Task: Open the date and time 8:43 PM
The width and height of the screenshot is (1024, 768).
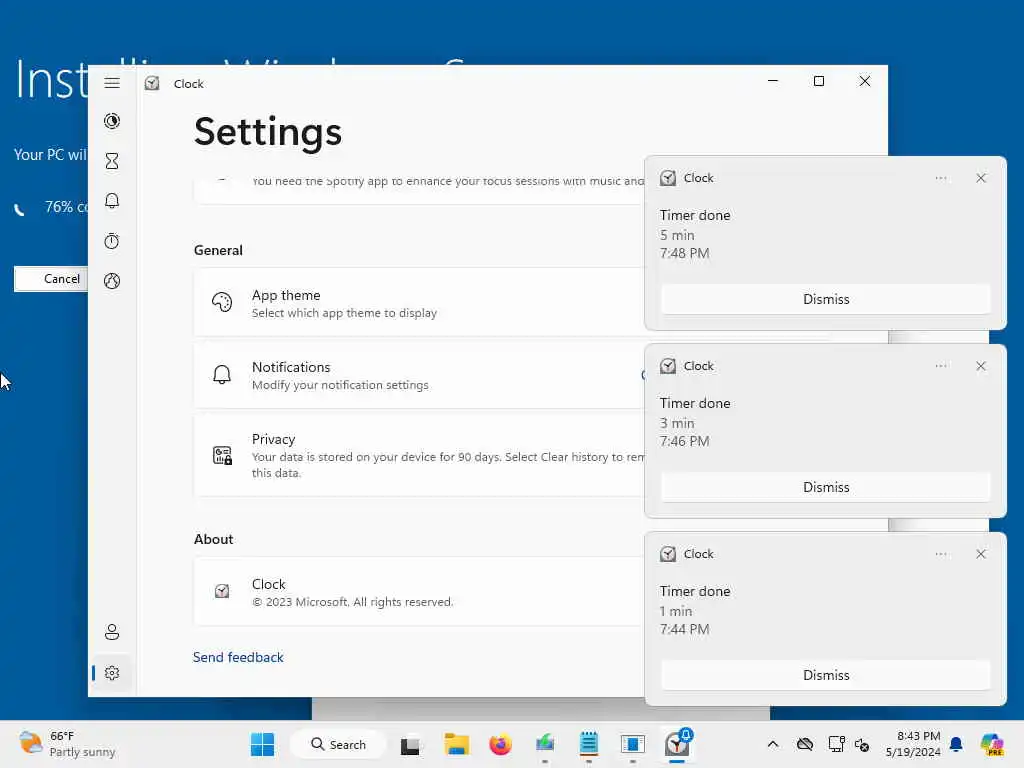Action: tap(912, 744)
